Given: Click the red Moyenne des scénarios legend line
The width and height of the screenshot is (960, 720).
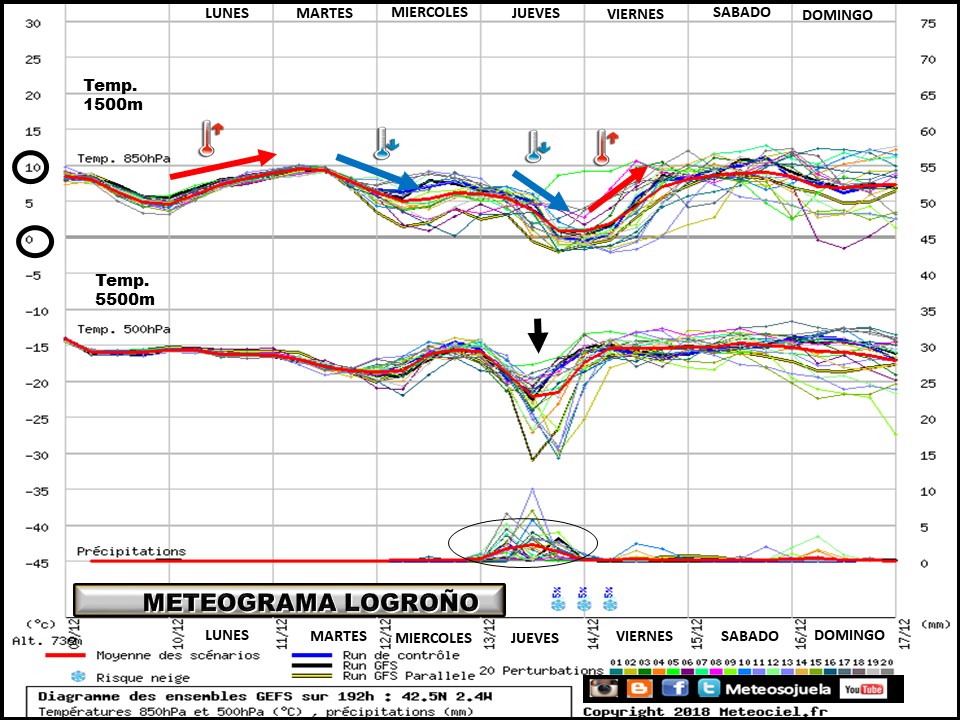Looking at the screenshot, I should tap(66, 656).
